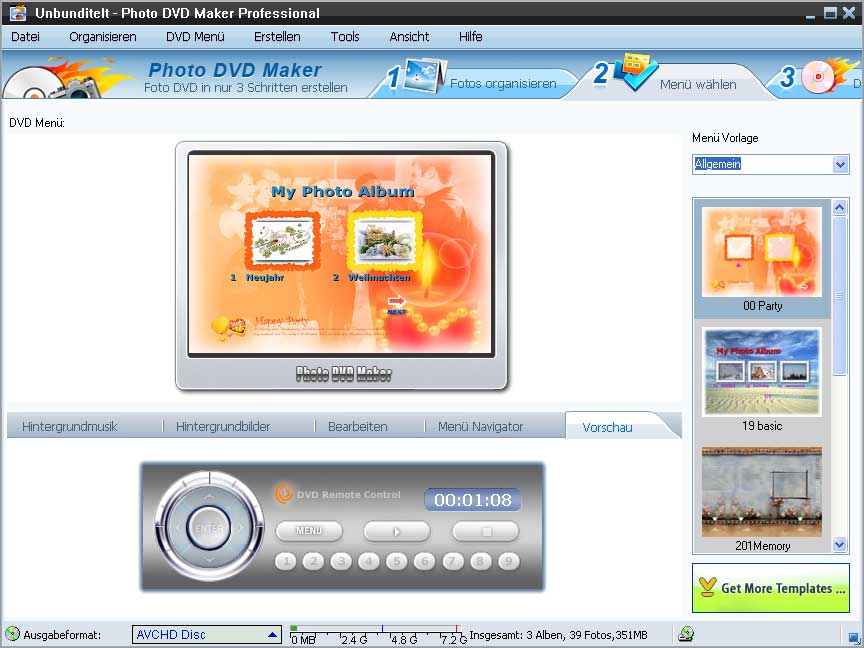
Task: Click the disc capacity gauge in status bar
Action: 378,635
